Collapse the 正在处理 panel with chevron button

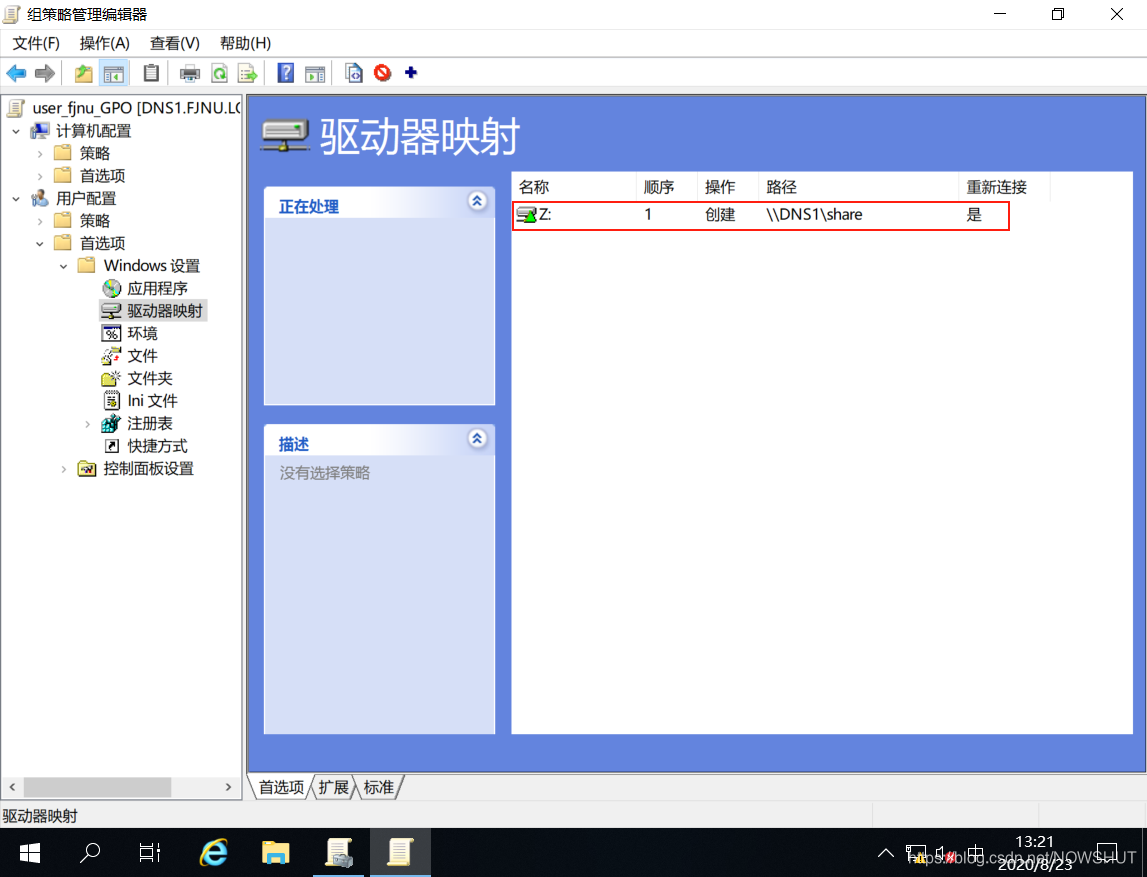(478, 201)
